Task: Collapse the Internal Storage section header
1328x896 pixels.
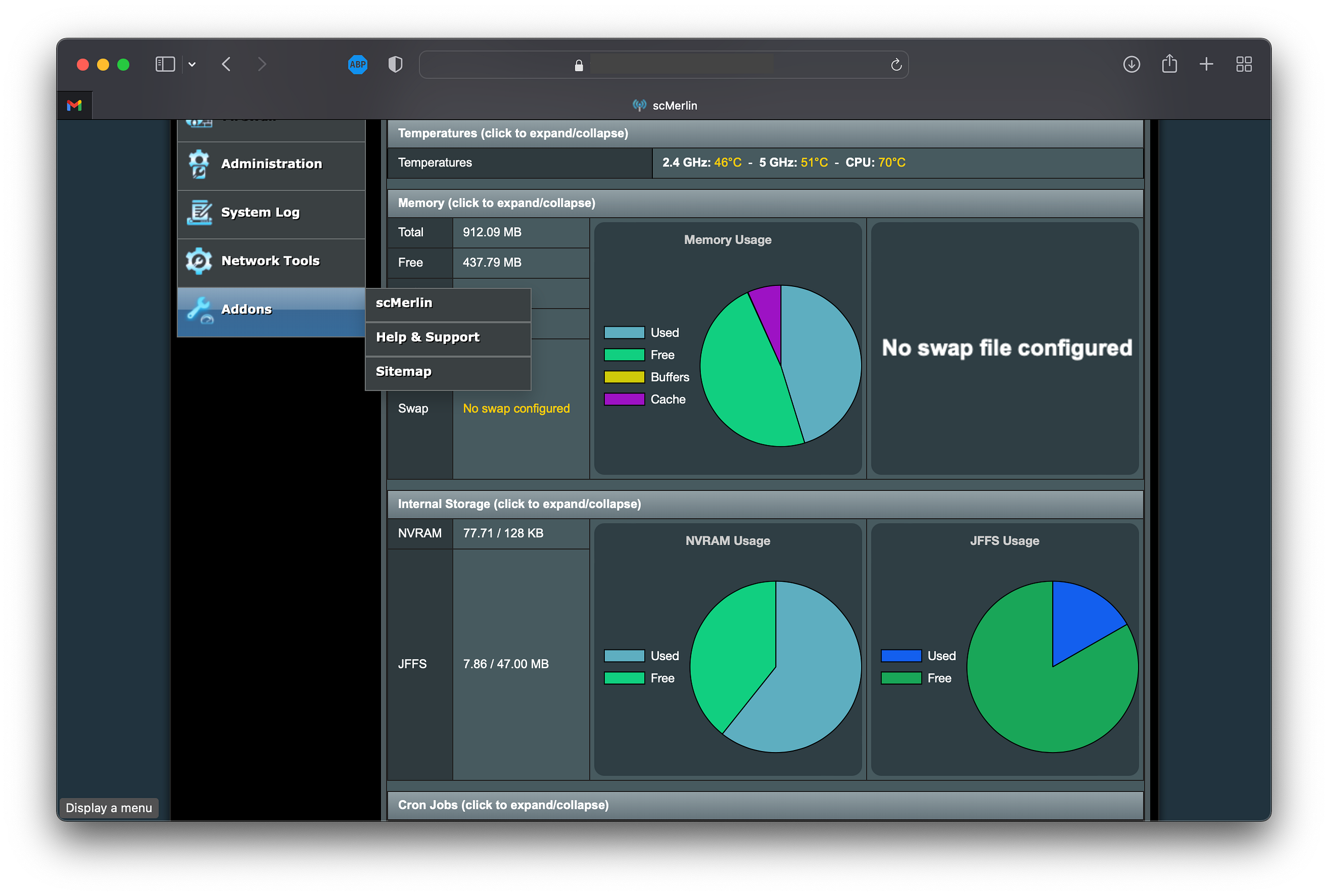Action: click(765, 504)
